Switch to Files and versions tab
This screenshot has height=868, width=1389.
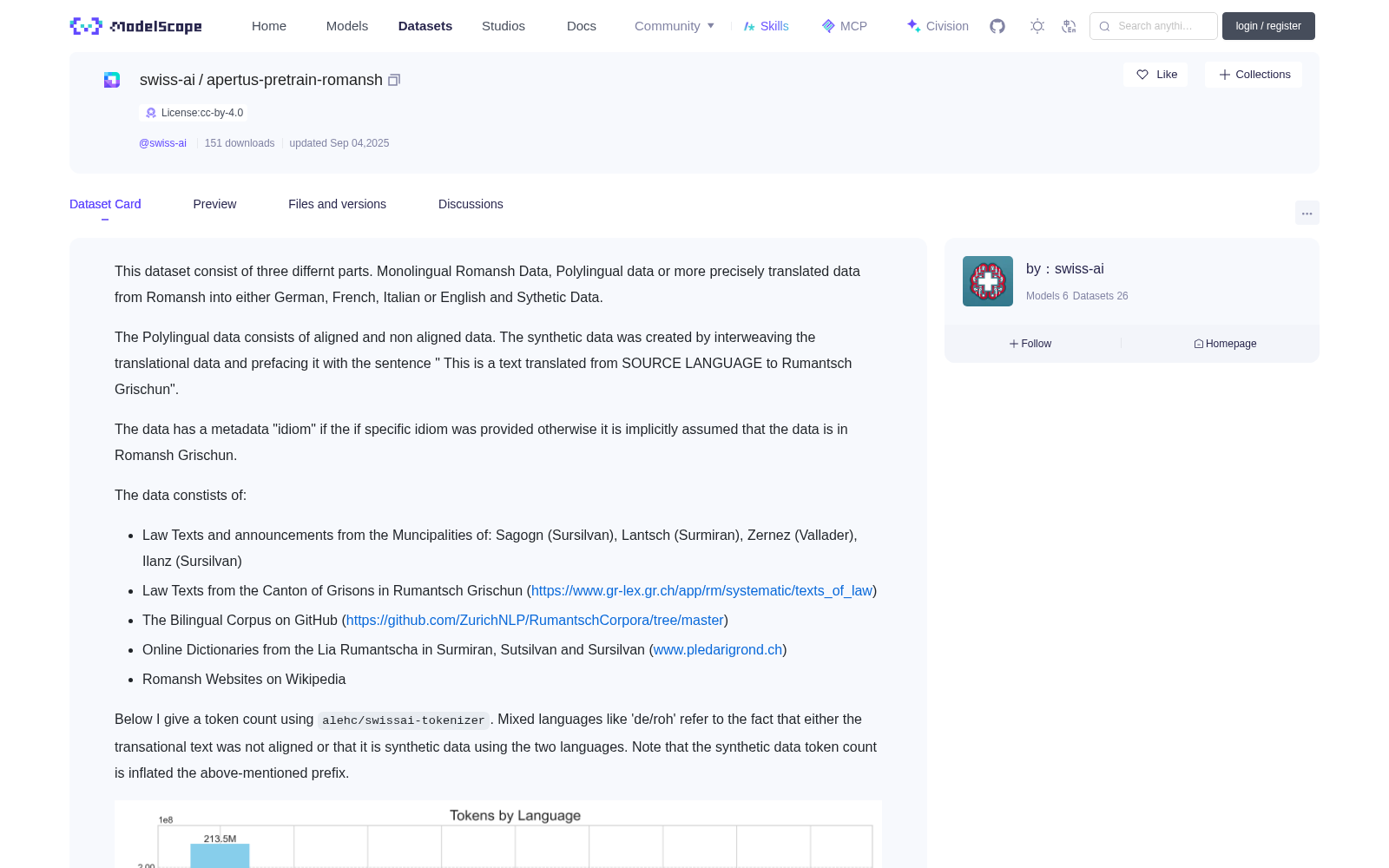point(337,204)
